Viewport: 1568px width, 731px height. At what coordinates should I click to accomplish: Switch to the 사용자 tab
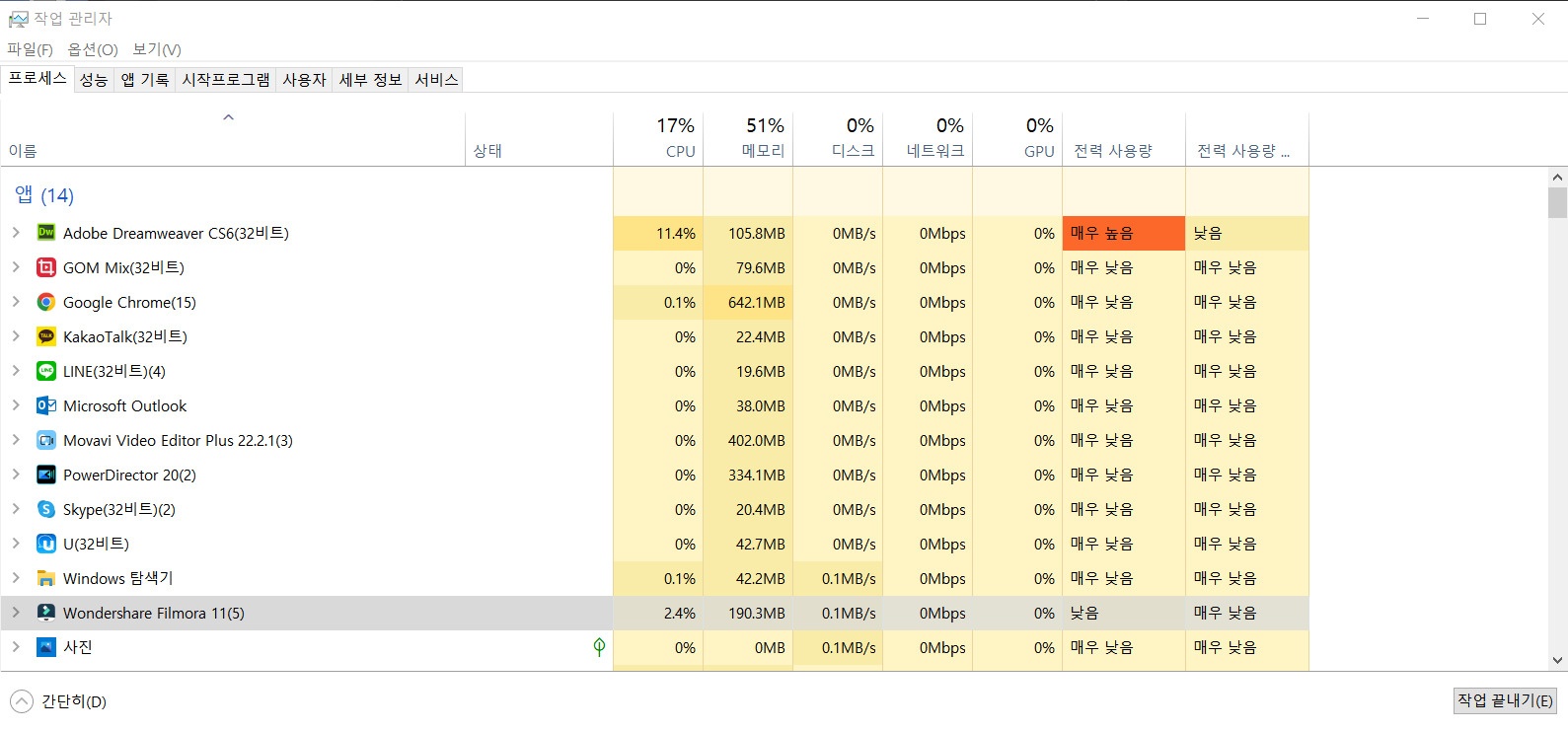pyautogui.click(x=304, y=80)
